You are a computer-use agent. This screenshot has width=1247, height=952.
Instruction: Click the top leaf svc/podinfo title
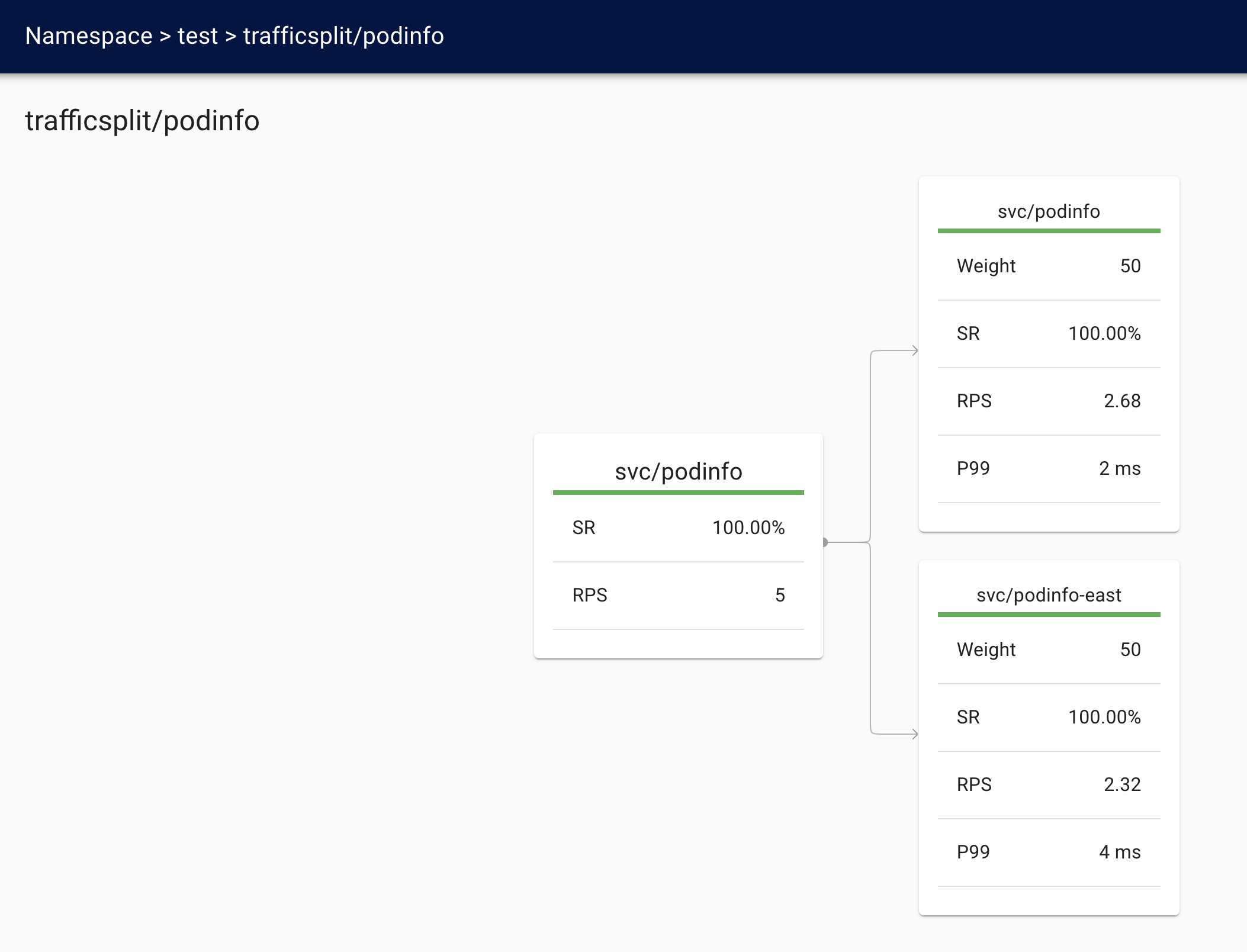pos(1048,211)
